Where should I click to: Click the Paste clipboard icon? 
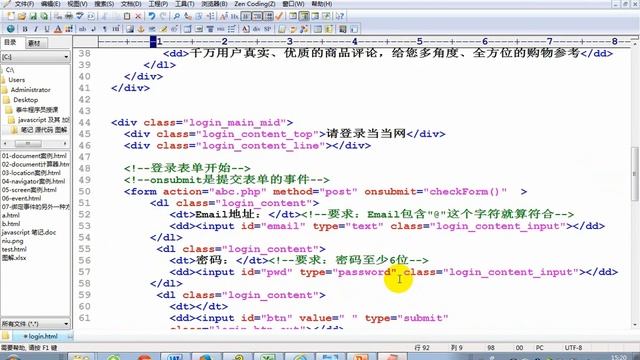[x=127, y=16]
